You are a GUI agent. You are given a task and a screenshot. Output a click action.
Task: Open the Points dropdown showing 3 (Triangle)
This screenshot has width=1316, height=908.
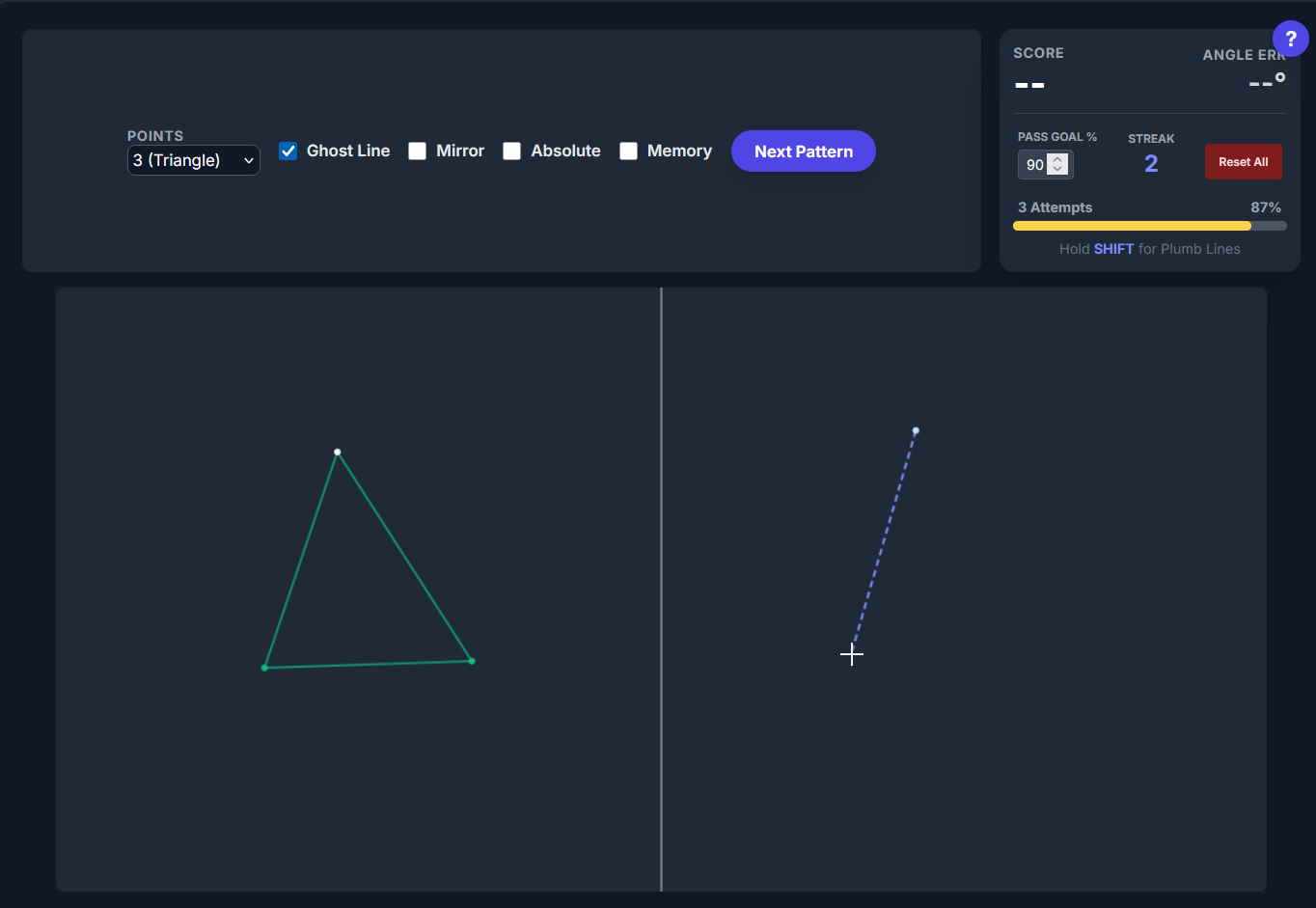[x=194, y=160]
